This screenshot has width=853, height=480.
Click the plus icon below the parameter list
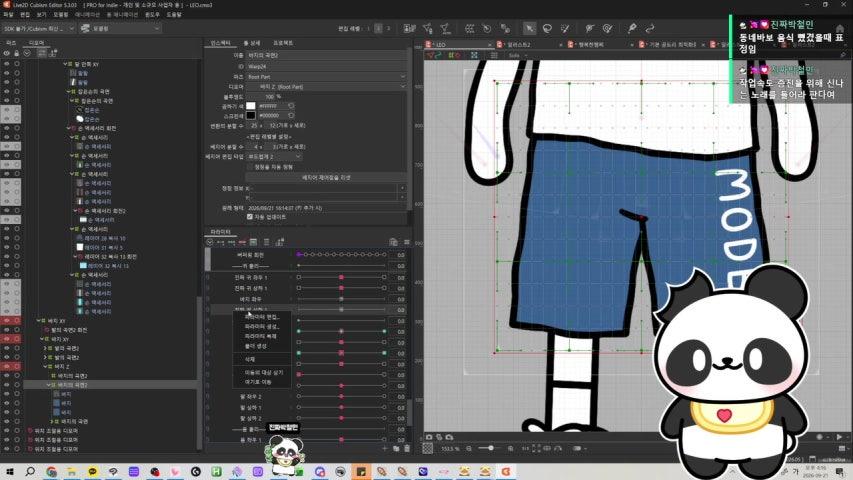coord(385,448)
